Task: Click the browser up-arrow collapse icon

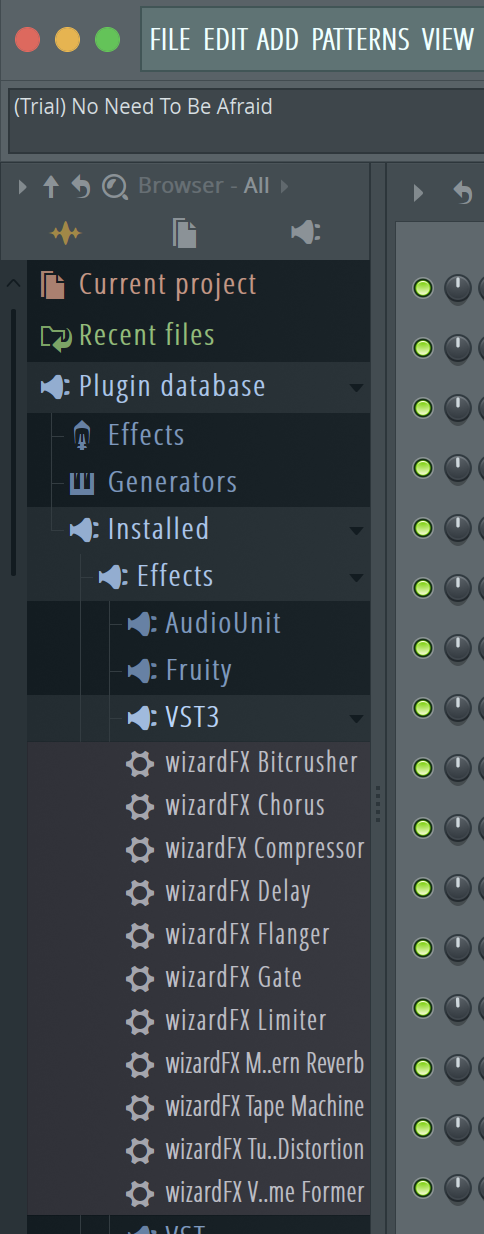Action: pyautogui.click(x=52, y=187)
